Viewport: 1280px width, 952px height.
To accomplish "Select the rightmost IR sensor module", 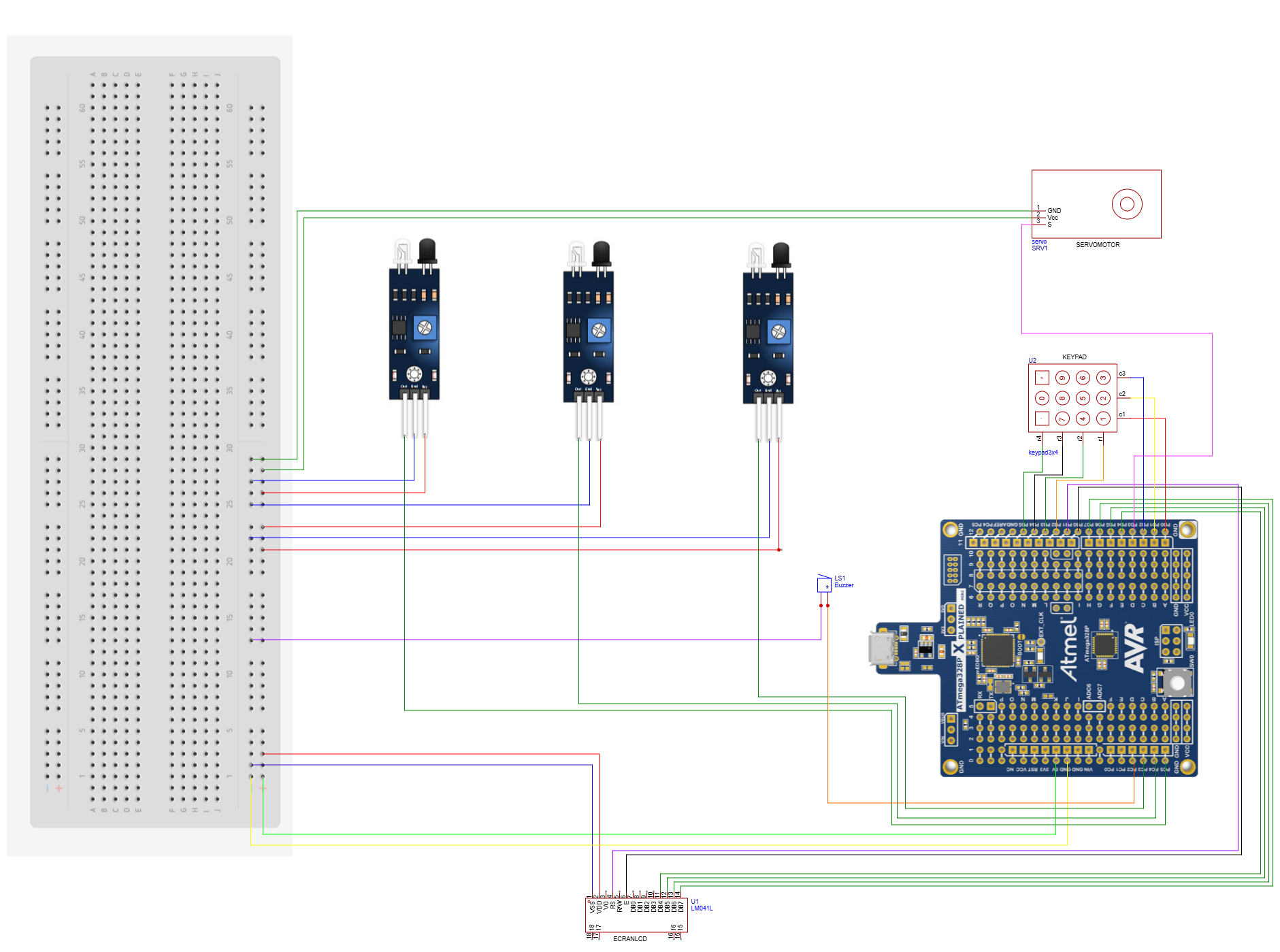I will click(x=768, y=342).
